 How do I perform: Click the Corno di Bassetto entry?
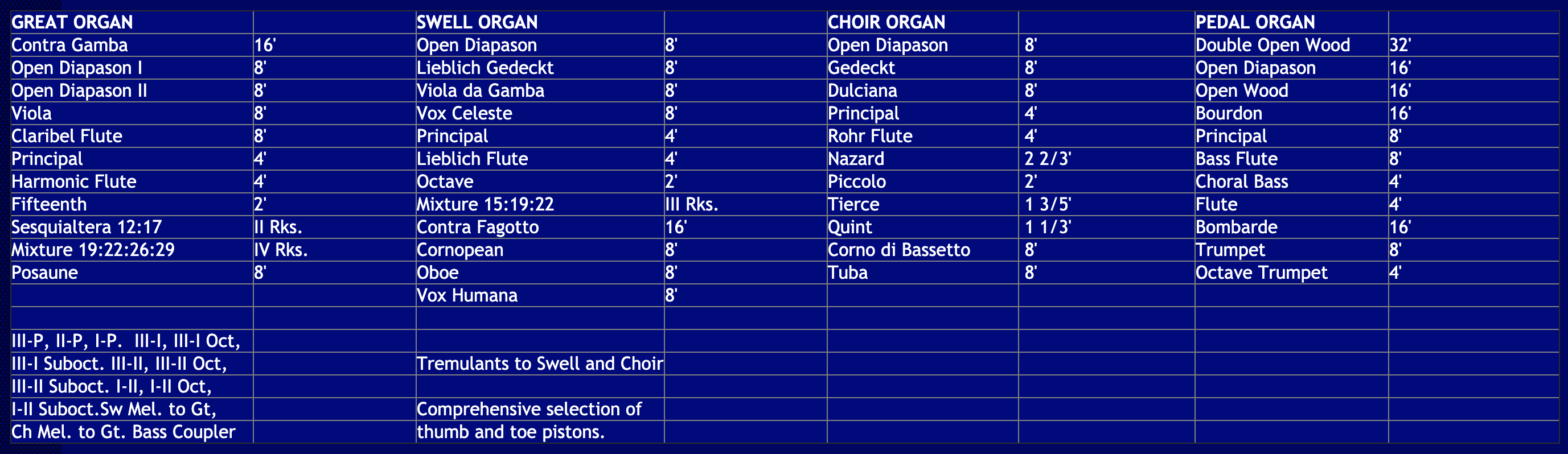click(898, 250)
